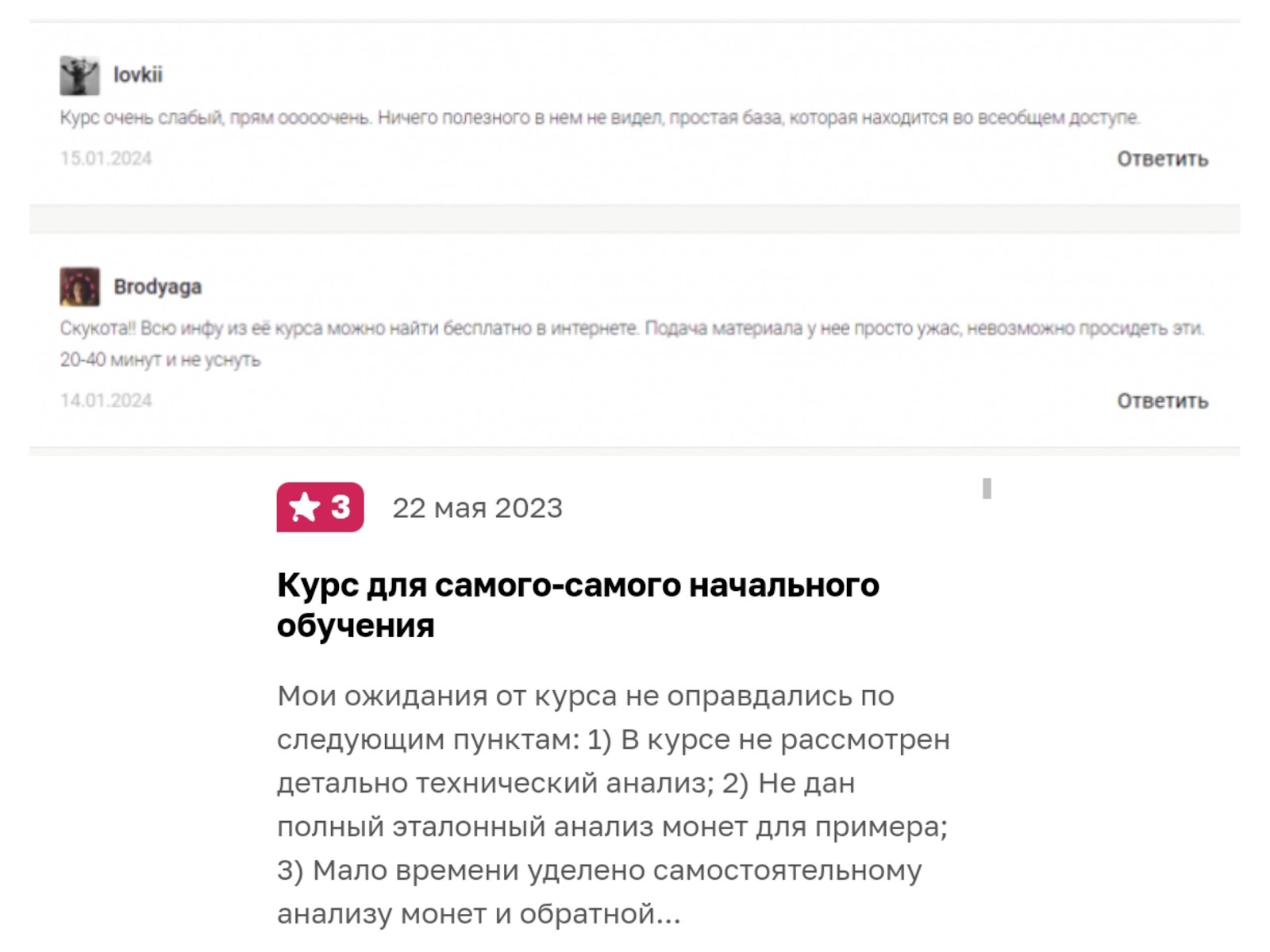Screen dimensions: 1270x952
Task: Click the small gray scrollbar handle beside review
Action: click(x=987, y=488)
